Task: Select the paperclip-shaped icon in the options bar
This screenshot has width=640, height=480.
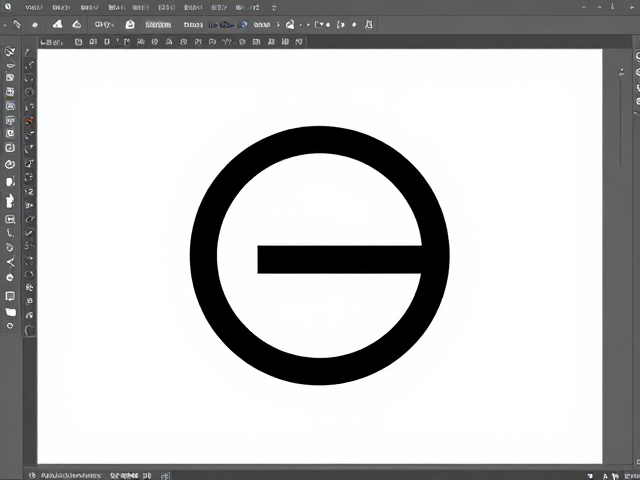Action: tap(17, 24)
